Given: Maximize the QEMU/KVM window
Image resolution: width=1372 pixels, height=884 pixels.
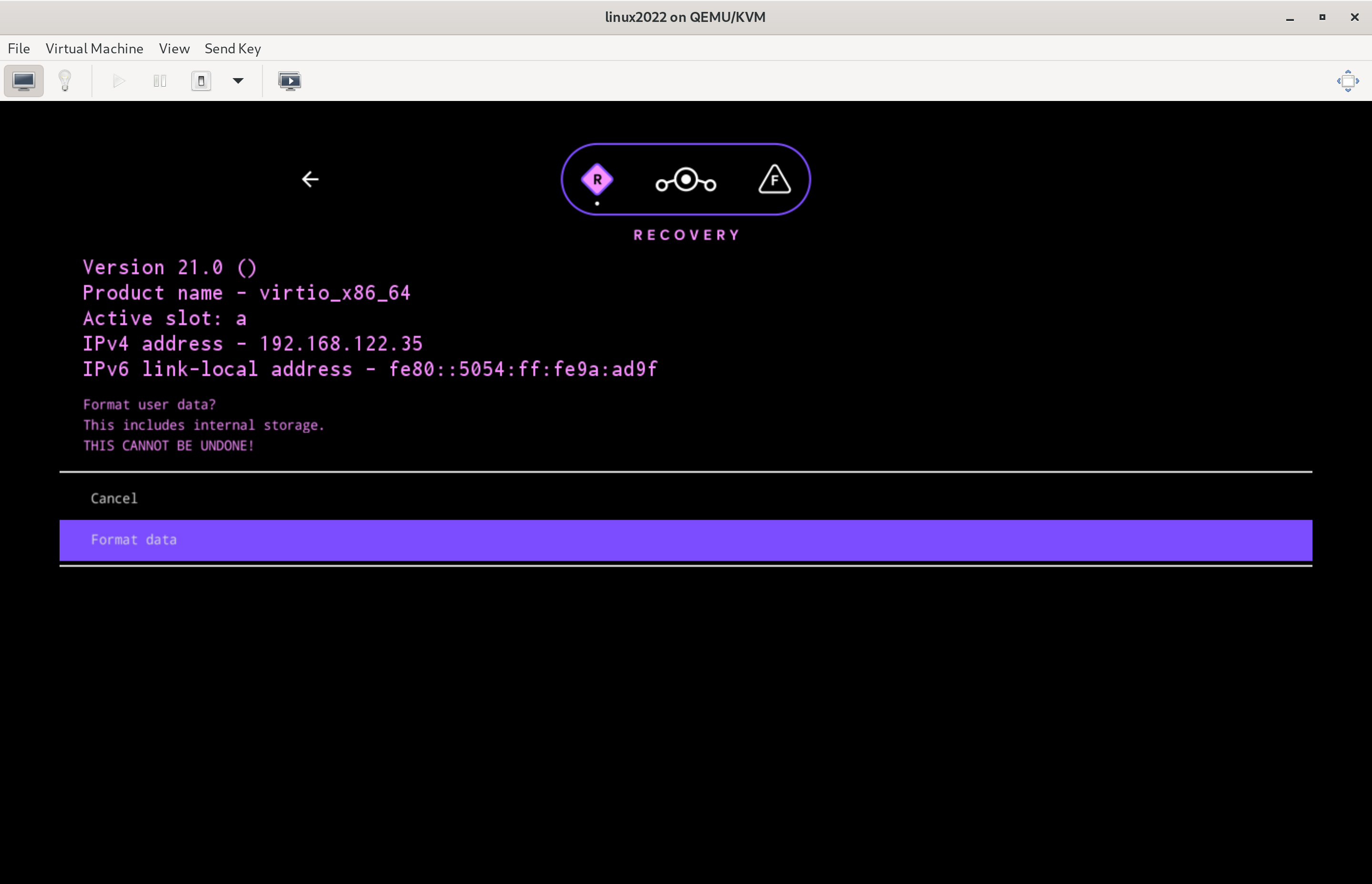Looking at the screenshot, I should point(1322,17).
